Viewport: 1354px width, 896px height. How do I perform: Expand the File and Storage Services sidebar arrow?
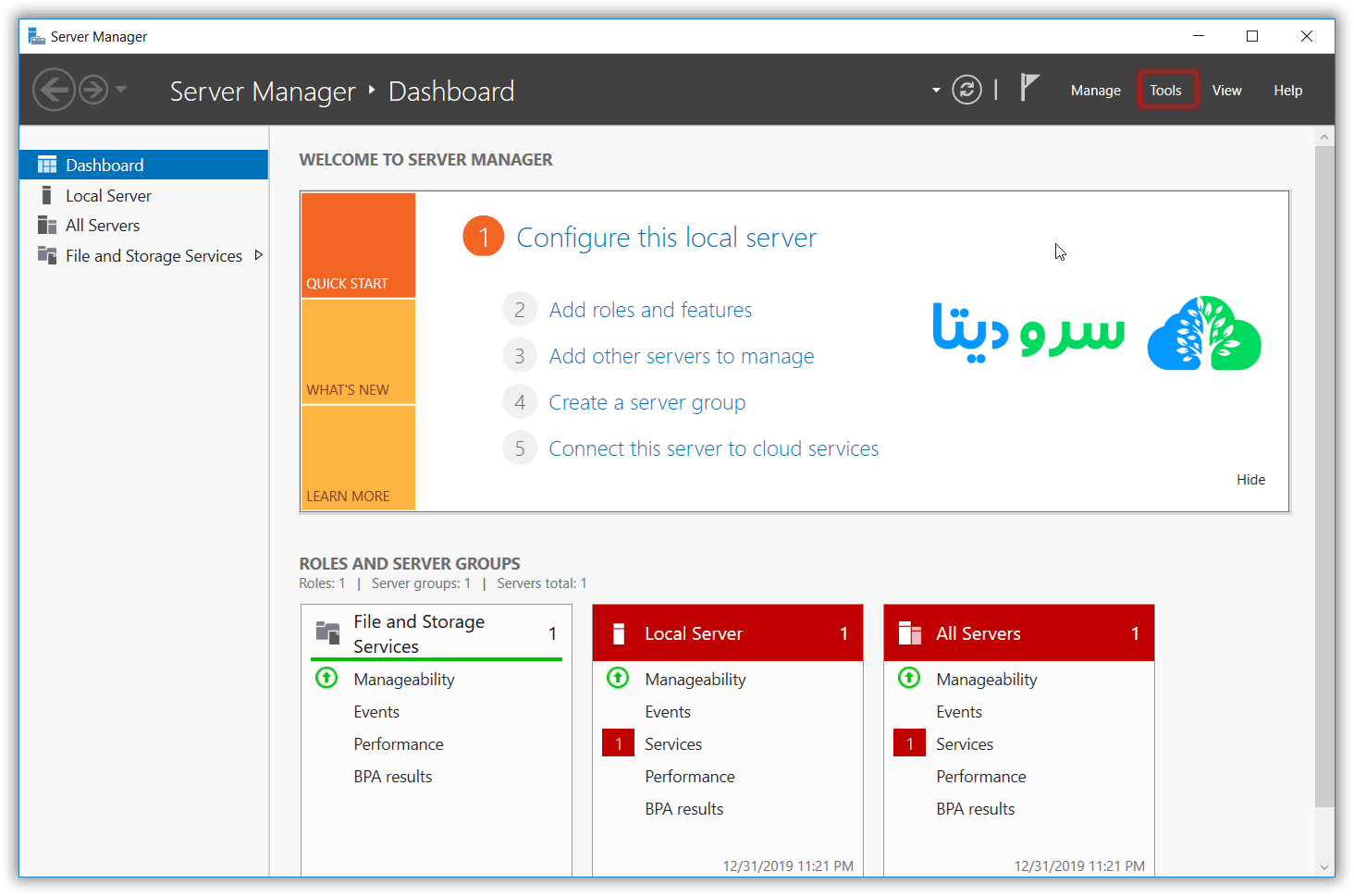coord(259,255)
